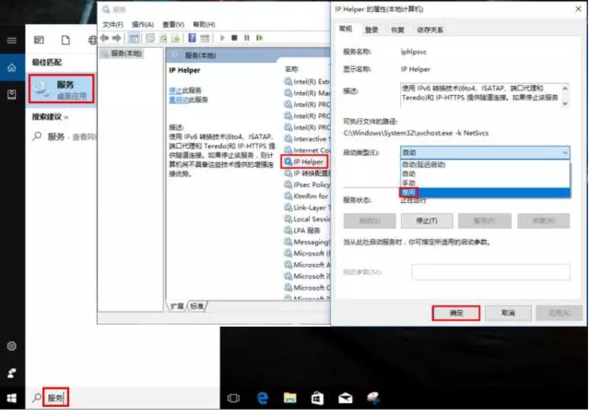
Task: Open the settings gear in search sidebar
Action: pos(12,347)
